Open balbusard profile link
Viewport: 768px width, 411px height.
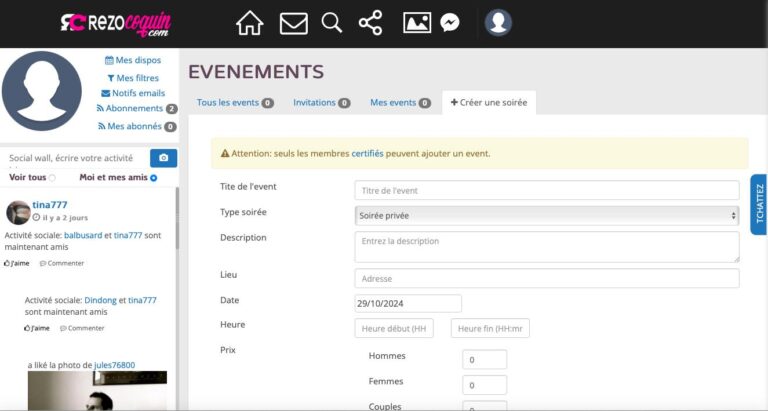(83, 235)
